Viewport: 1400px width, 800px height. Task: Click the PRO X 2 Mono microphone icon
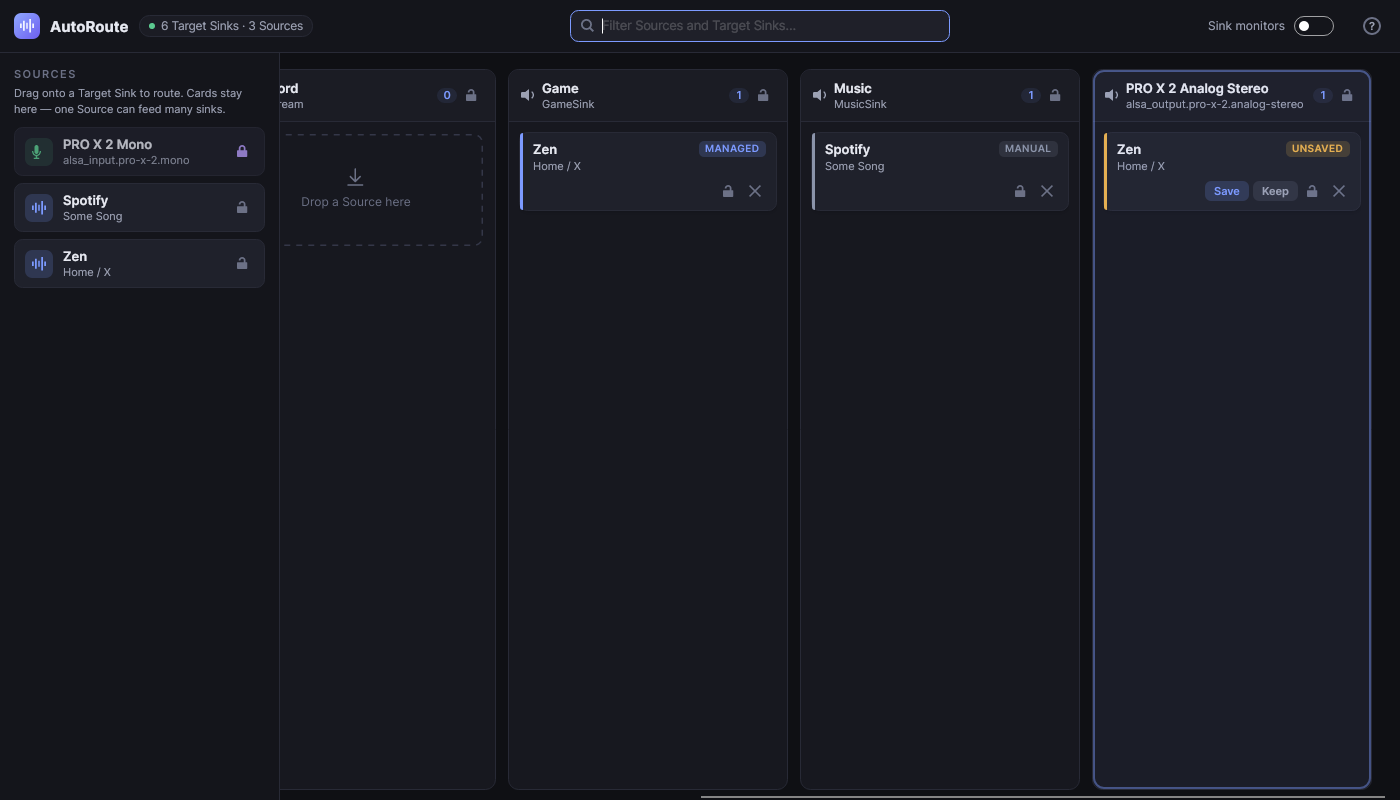coord(39,152)
